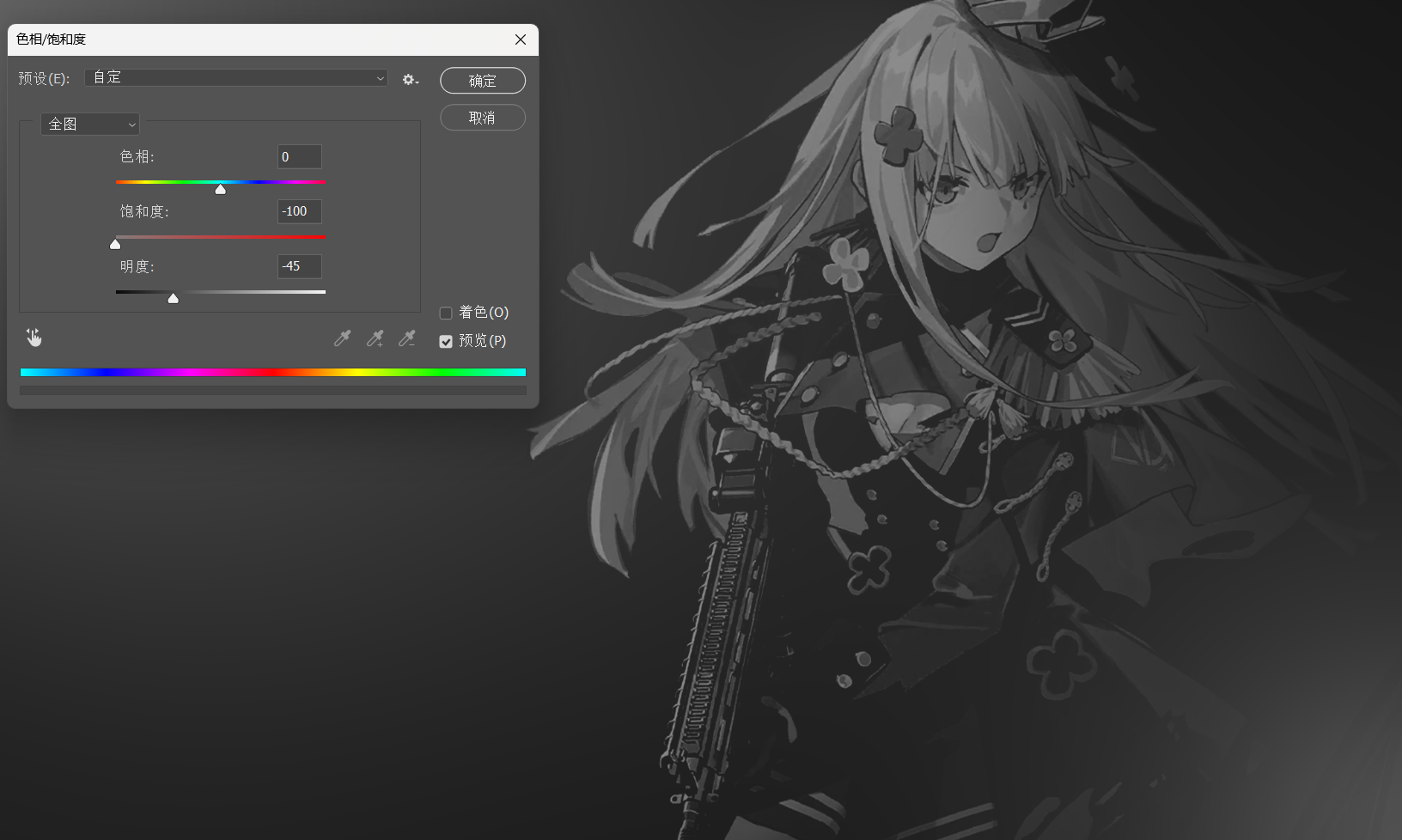Viewport: 1402px width, 840px height.
Task: Click the 取消 button
Action: [483, 118]
